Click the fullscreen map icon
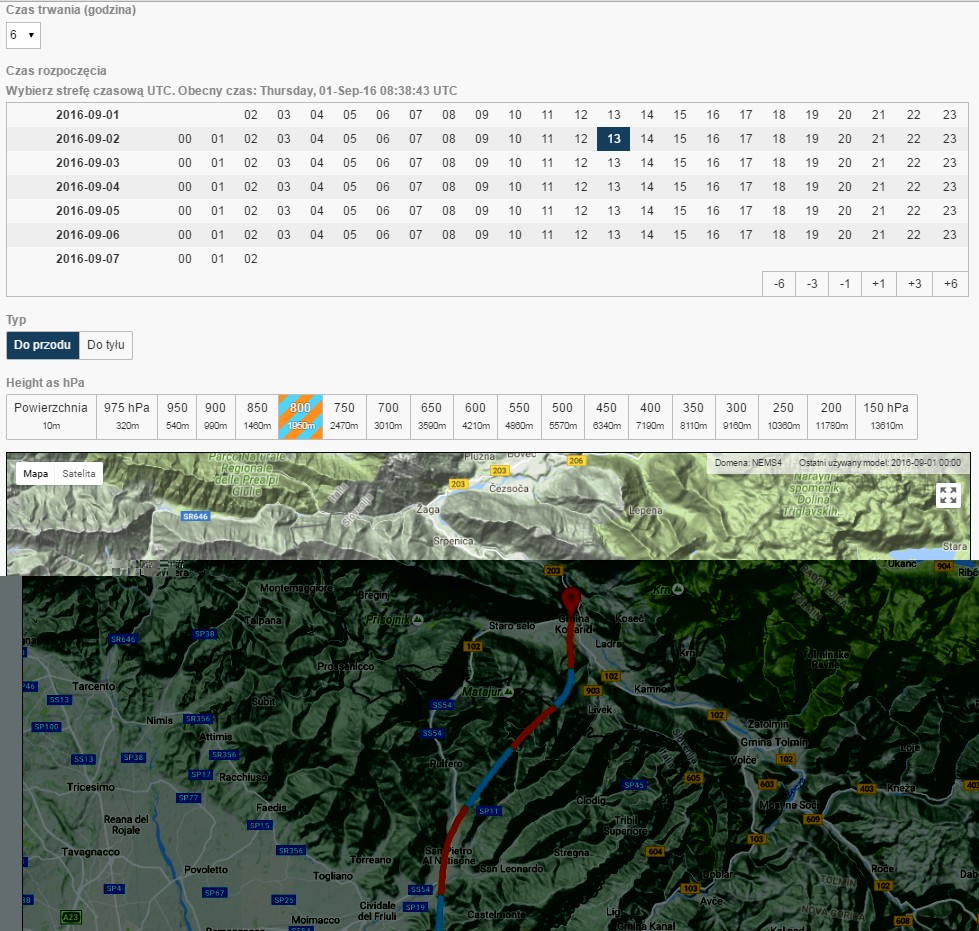 (x=948, y=495)
